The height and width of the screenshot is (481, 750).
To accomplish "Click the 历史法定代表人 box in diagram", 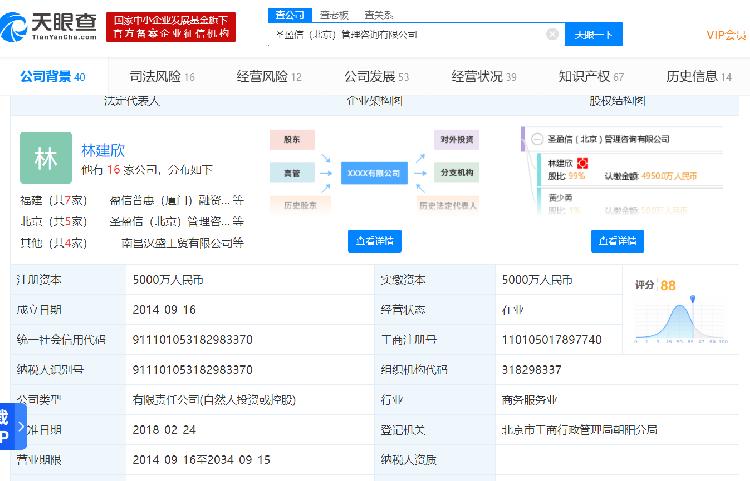I will click(x=448, y=205).
